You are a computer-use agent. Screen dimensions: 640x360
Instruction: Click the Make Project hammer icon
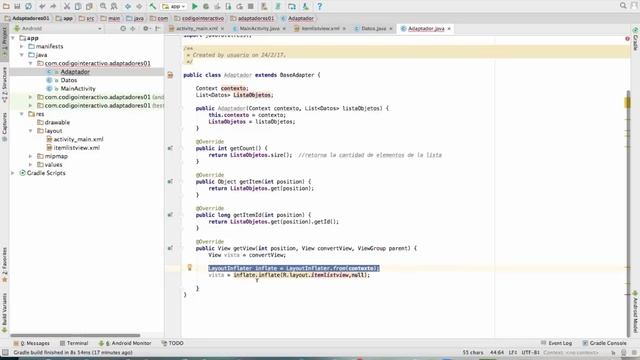point(153,6)
